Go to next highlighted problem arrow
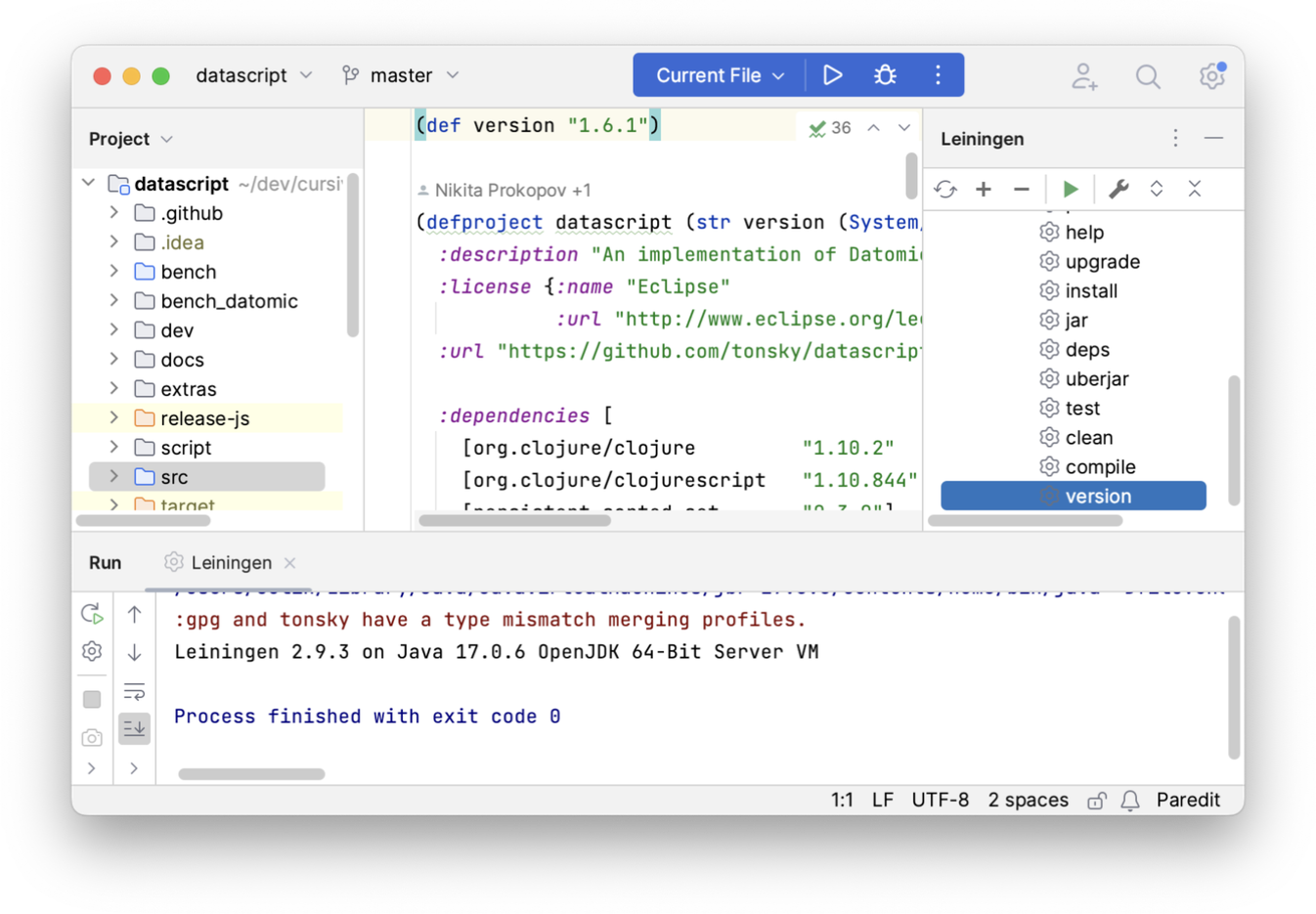Viewport: 1316px width, 914px height. click(904, 128)
